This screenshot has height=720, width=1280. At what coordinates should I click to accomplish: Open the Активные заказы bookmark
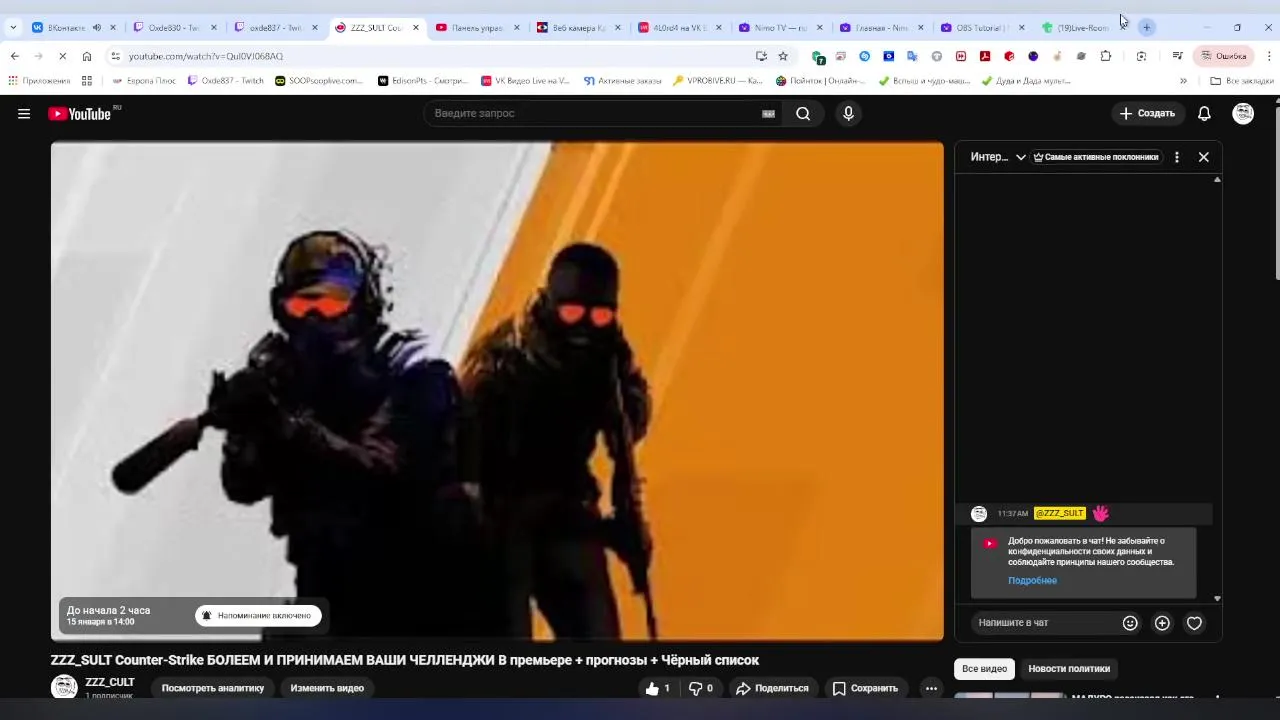622,81
